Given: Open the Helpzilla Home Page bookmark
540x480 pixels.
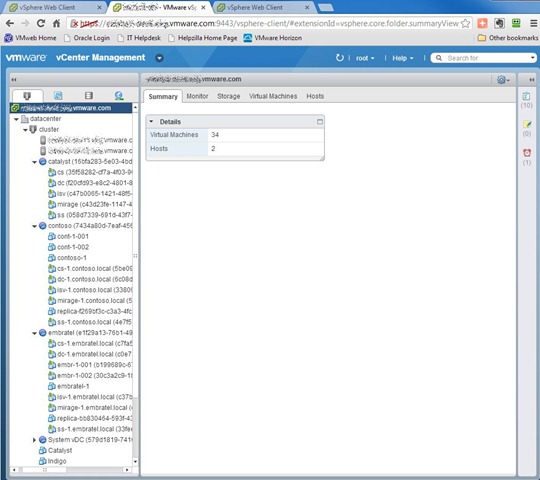Looking at the screenshot, I should tap(203, 38).
